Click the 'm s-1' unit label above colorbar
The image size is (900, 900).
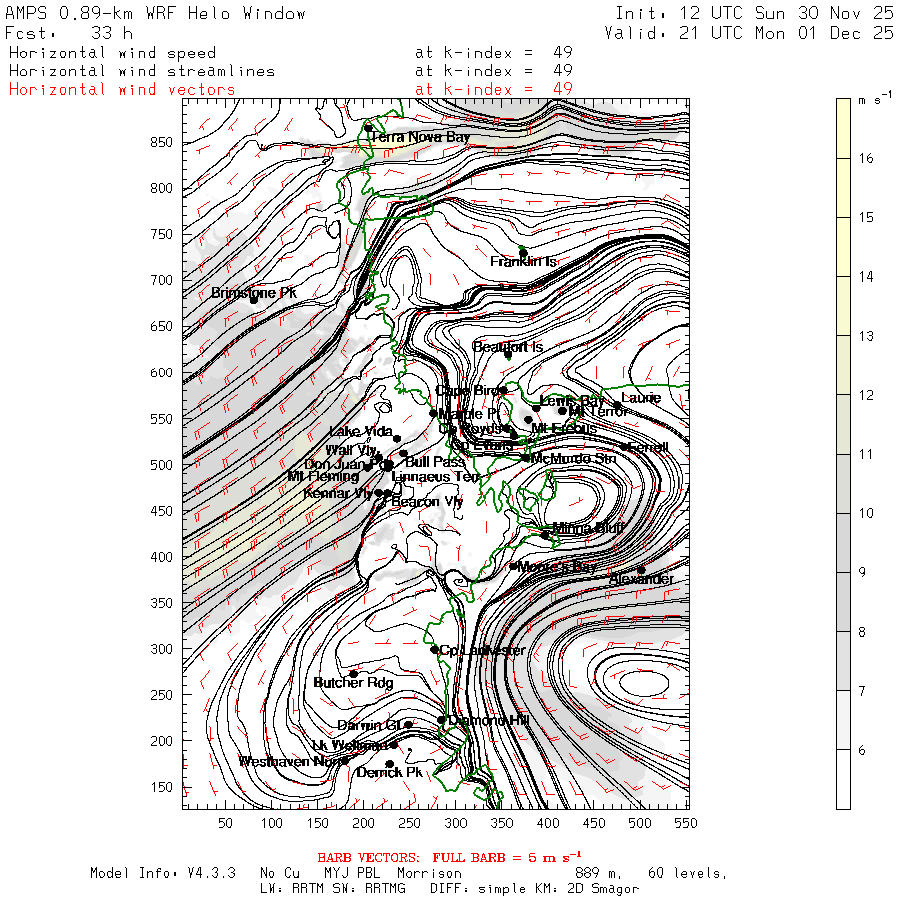[x=875, y=99]
